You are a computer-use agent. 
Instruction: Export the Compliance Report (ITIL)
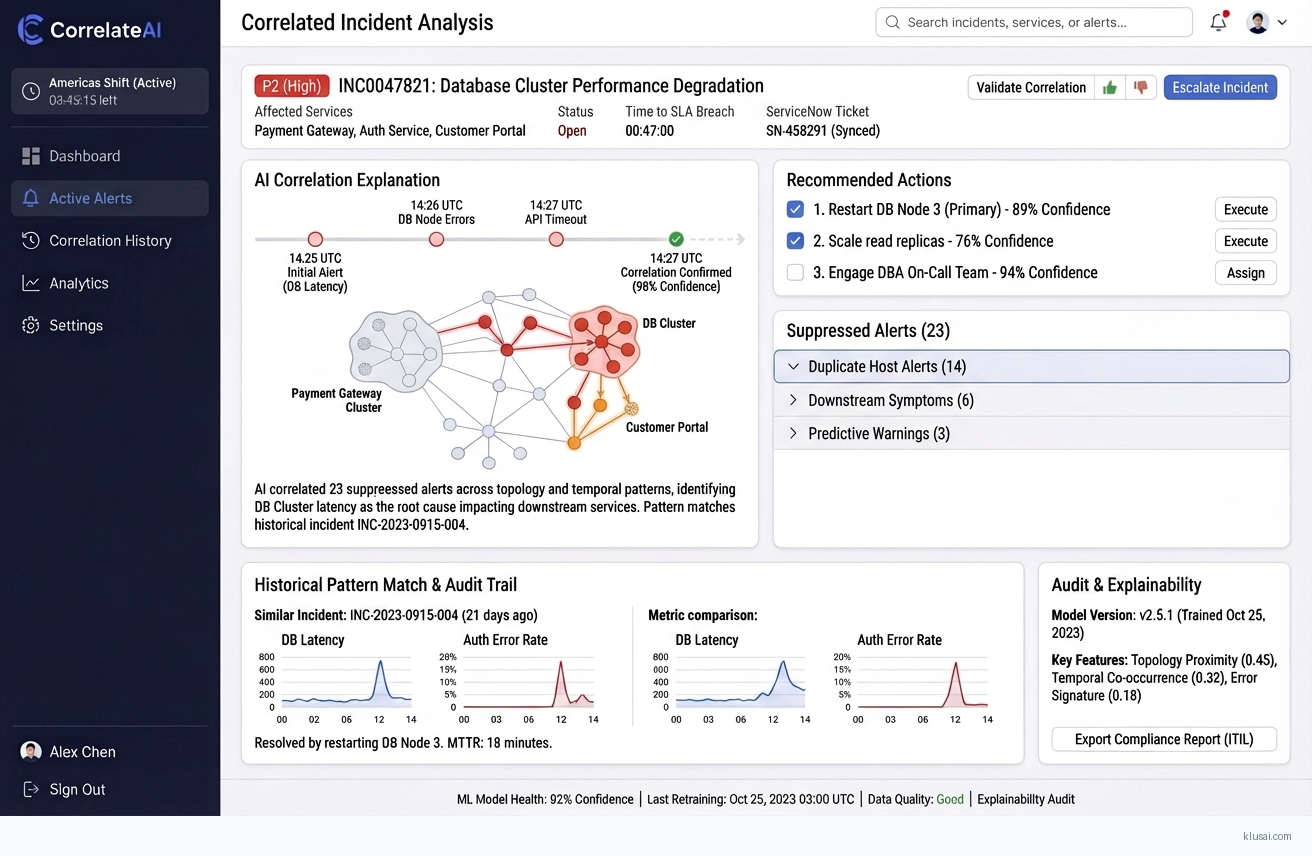coord(1163,739)
